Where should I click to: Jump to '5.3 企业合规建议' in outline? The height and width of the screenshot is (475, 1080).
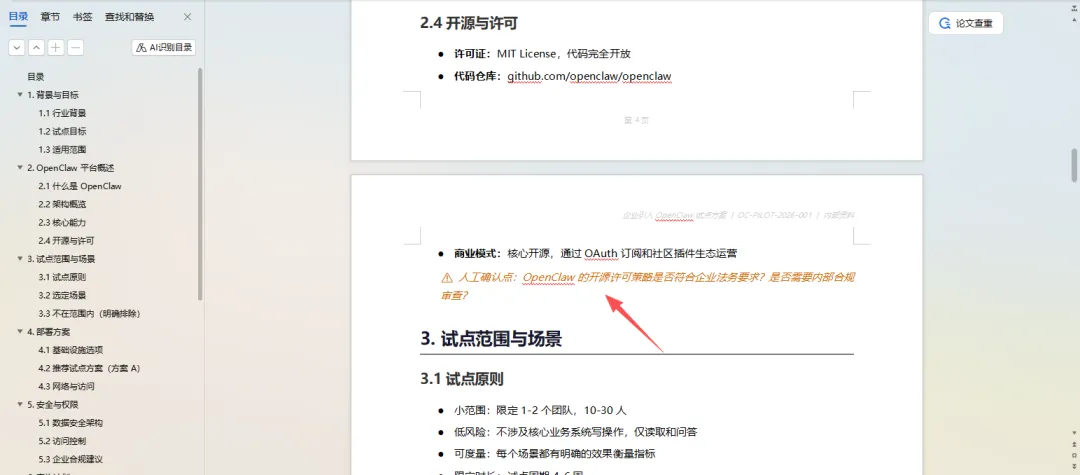(71, 459)
